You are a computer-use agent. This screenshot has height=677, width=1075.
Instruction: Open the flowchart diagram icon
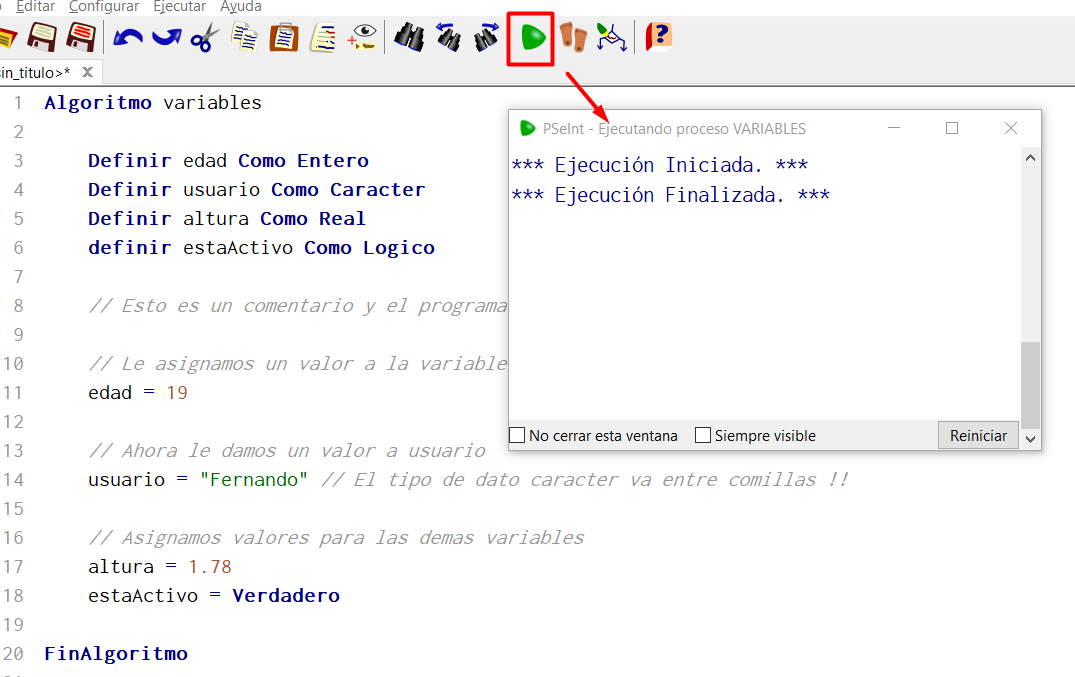pos(611,39)
